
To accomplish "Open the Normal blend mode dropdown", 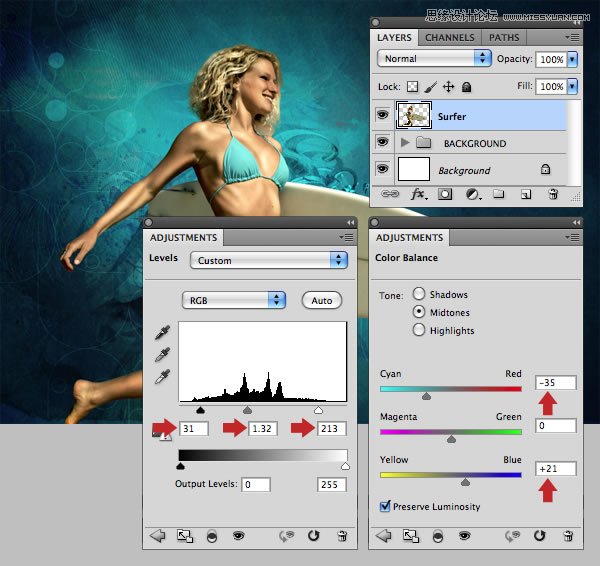I will (x=434, y=59).
